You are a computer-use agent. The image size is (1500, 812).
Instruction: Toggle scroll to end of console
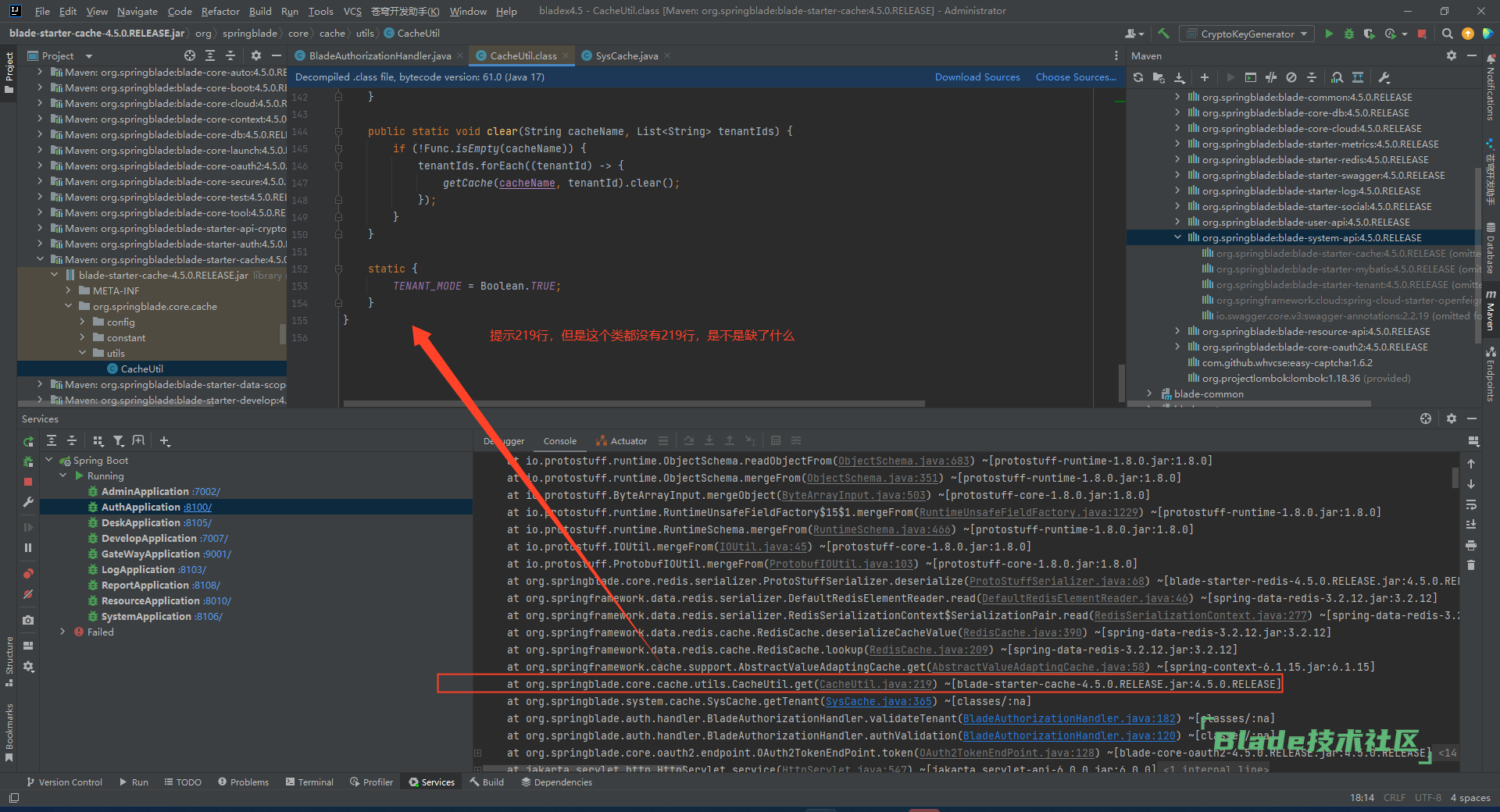(1471, 525)
